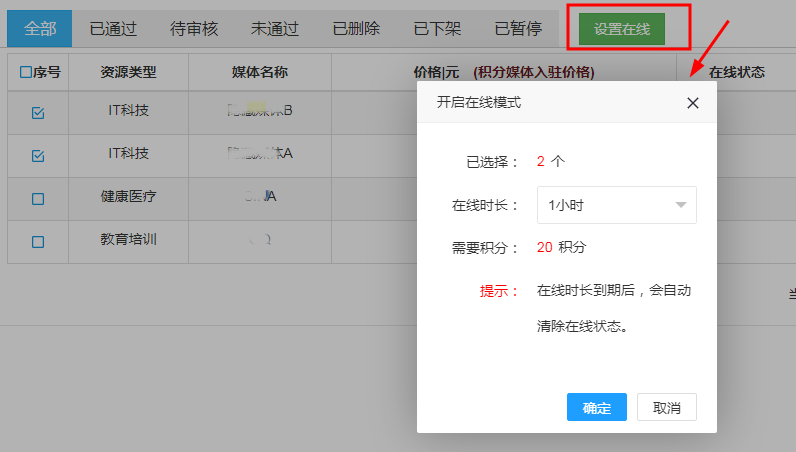Switch to the 全部 tab

tap(40, 28)
